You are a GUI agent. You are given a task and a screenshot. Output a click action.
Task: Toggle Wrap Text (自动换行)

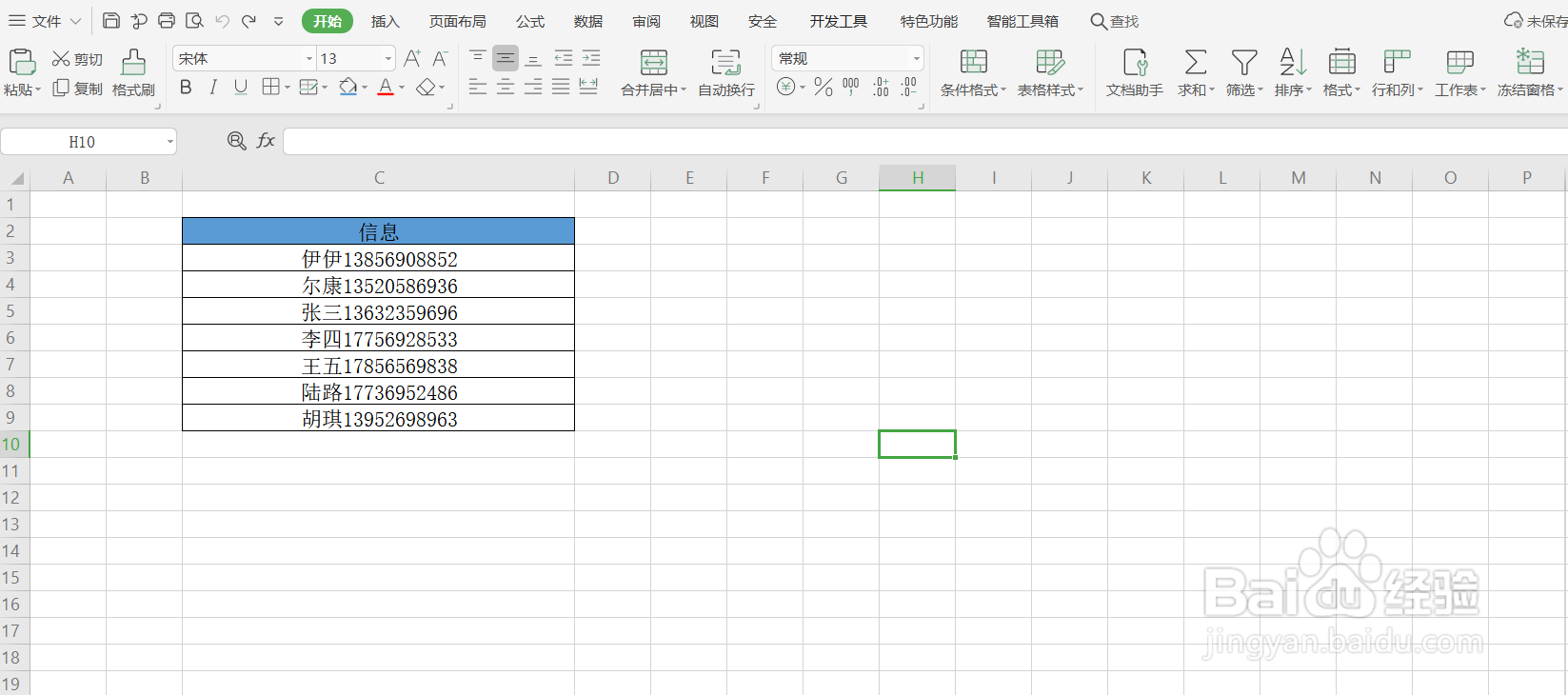[726, 73]
